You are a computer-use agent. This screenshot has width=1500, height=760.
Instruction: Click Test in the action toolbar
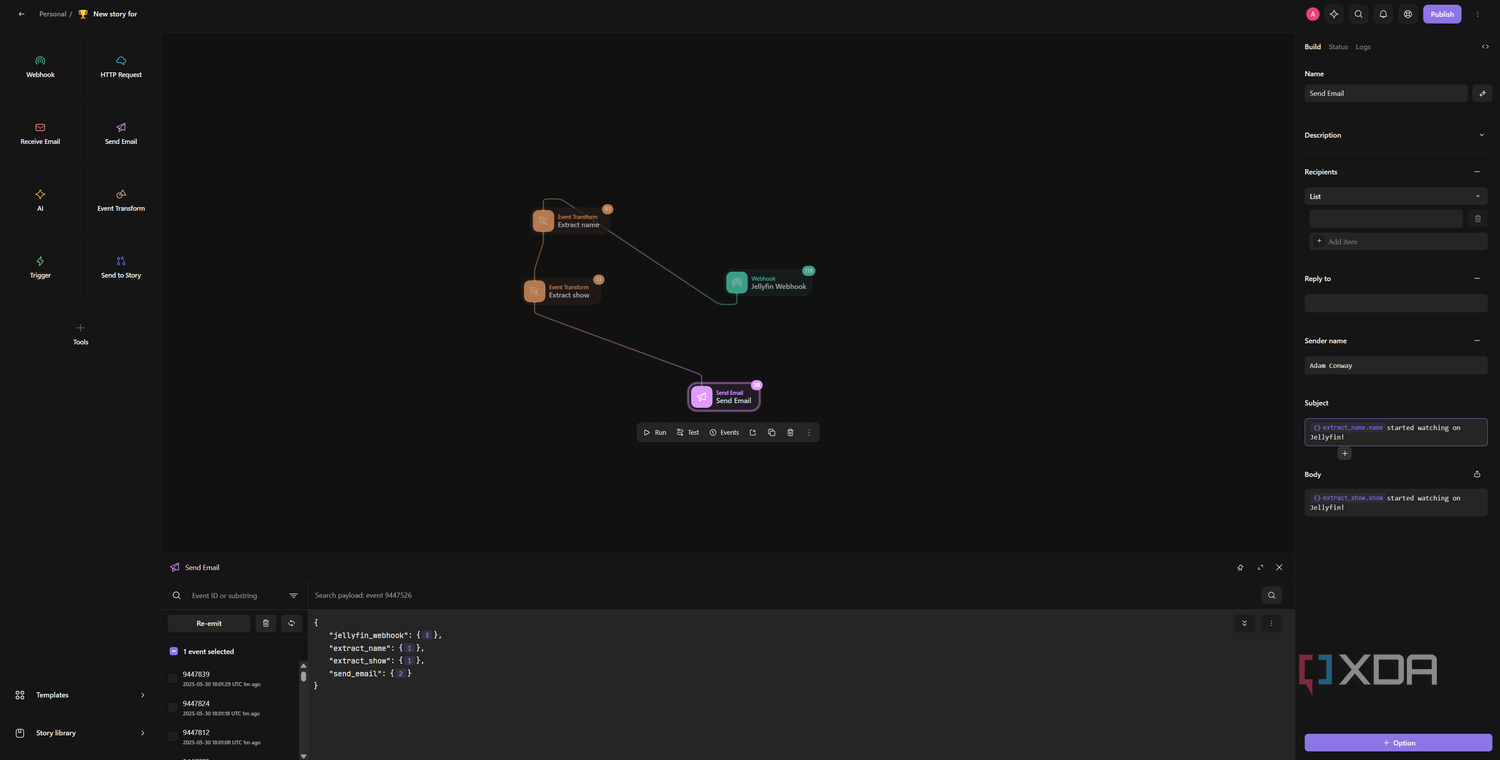[x=688, y=432]
